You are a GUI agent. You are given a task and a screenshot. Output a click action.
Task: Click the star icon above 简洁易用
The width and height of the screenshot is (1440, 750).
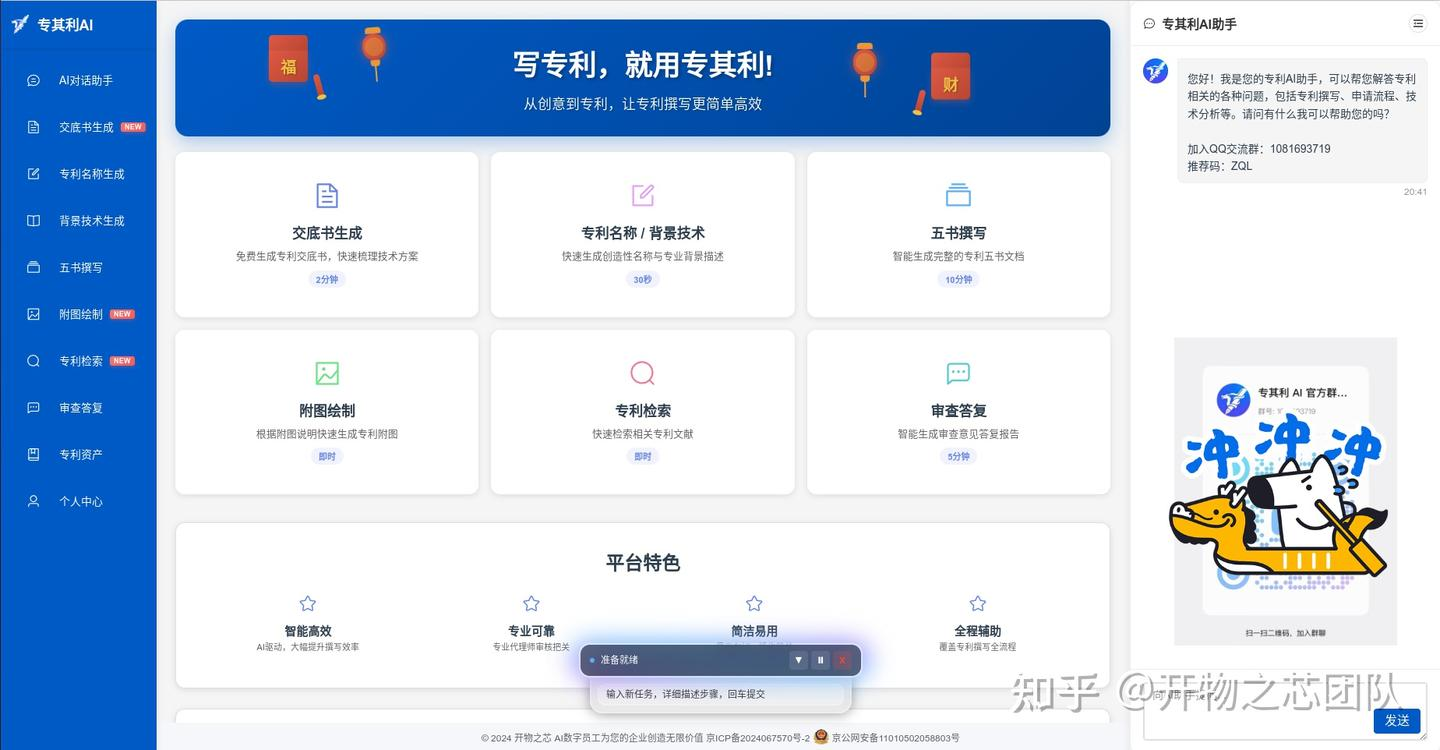(754, 604)
